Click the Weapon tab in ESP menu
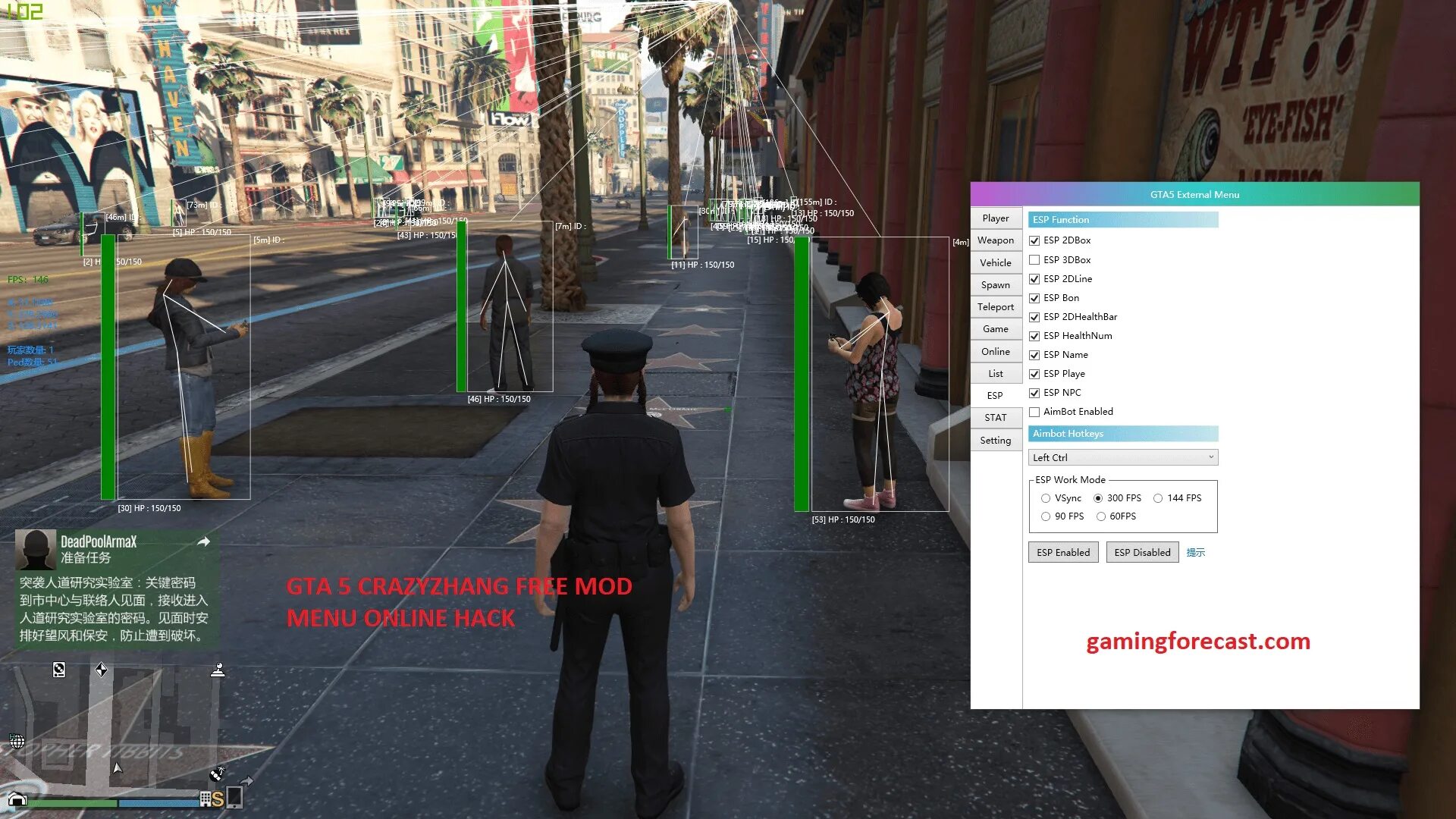This screenshot has height=819, width=1456. click(995, 240)
